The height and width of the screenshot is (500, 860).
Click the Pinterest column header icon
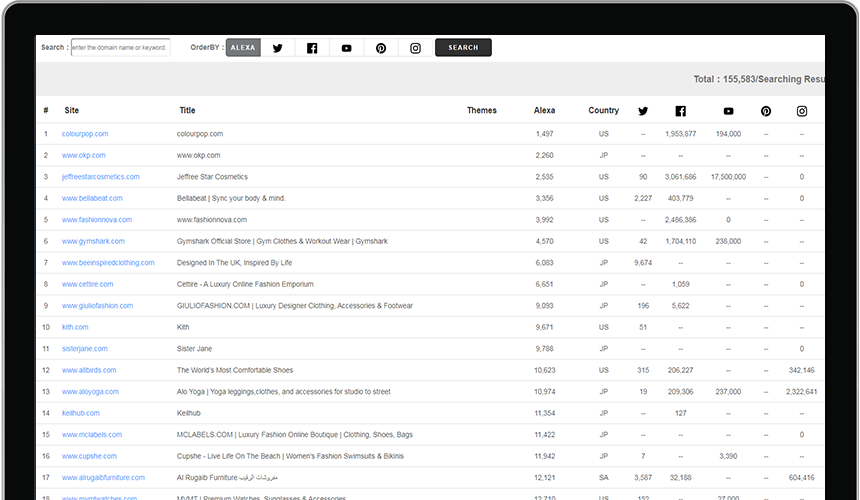click(766, 111)
